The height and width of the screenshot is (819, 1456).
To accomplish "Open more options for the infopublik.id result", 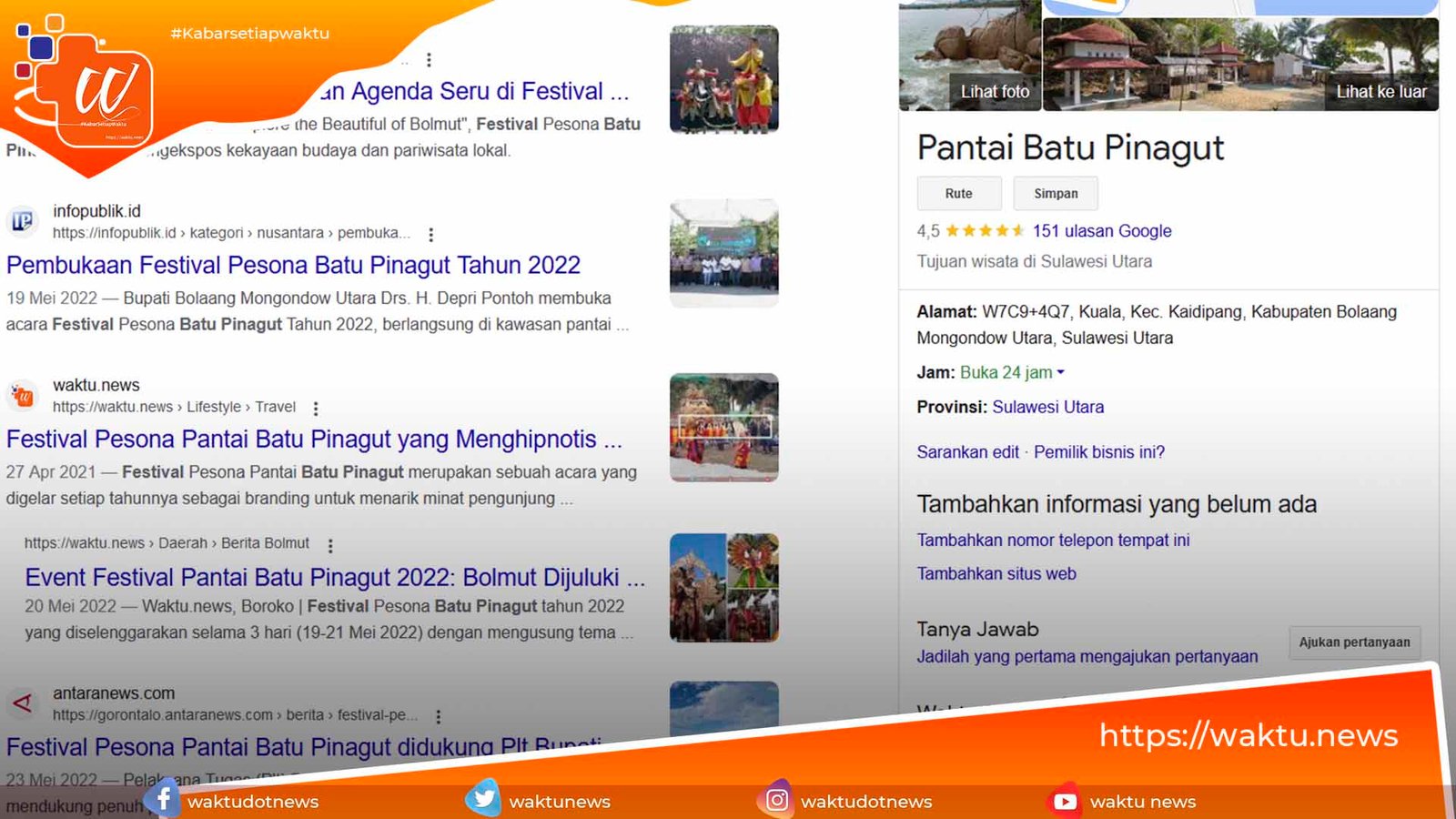I will click(x=430, y=234).
